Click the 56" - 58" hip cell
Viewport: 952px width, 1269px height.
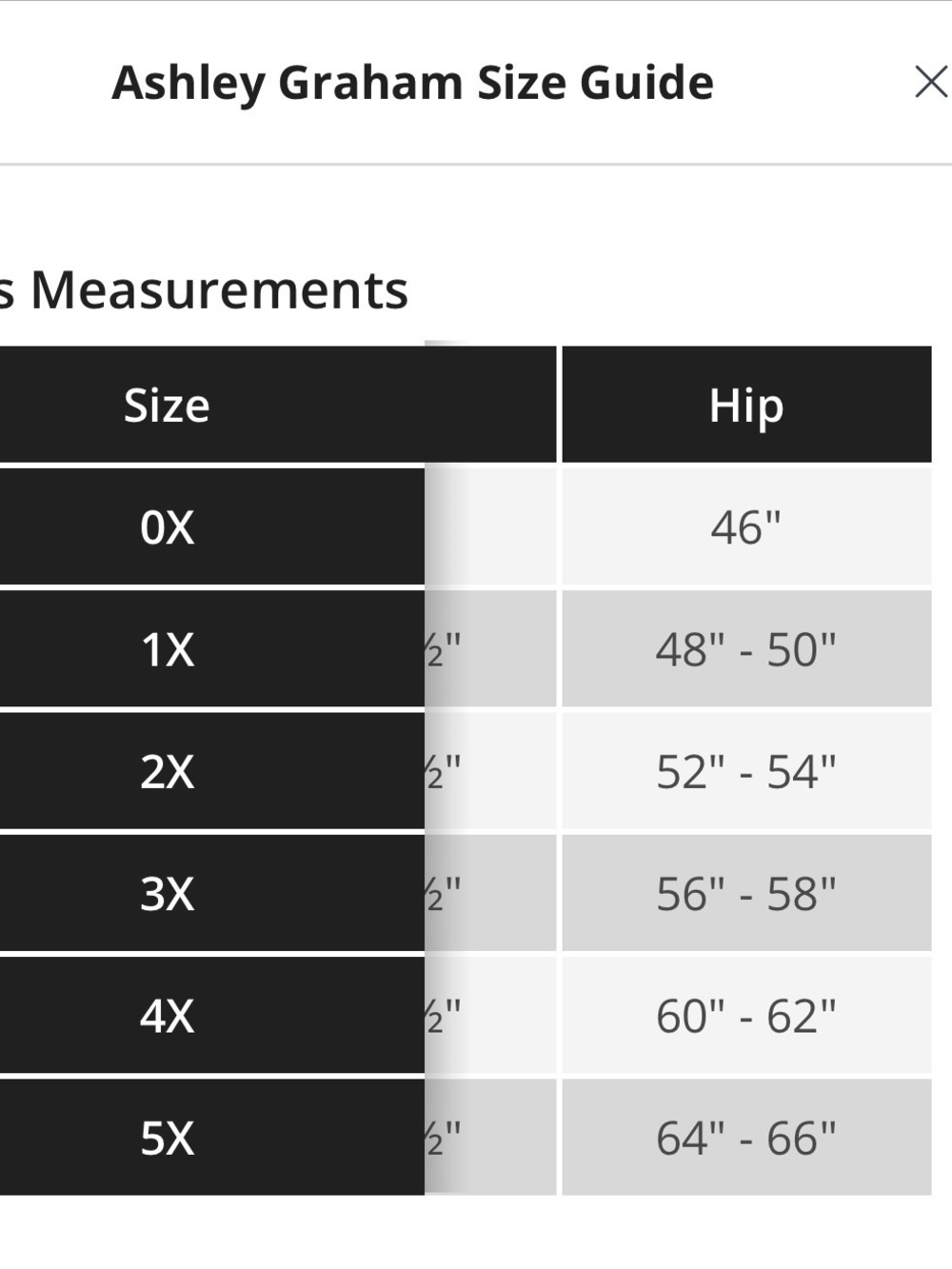pyautogui.click(x=746, y=893)
